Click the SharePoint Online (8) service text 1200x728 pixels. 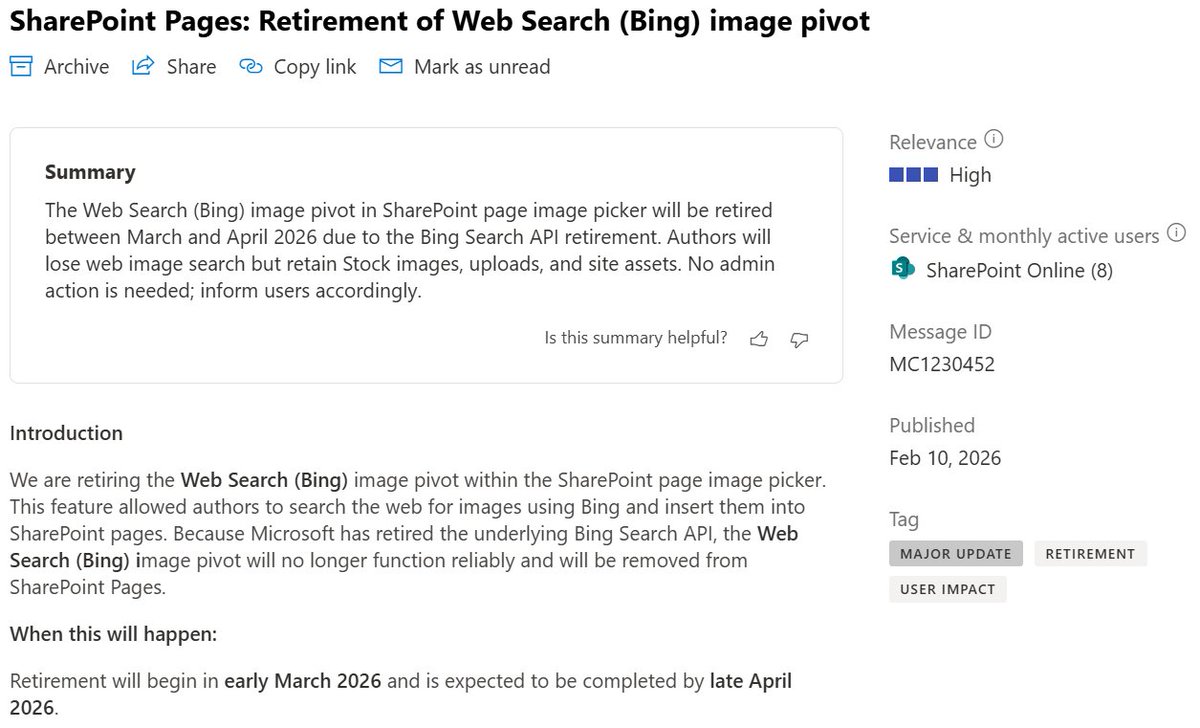tap(1019, 270)
